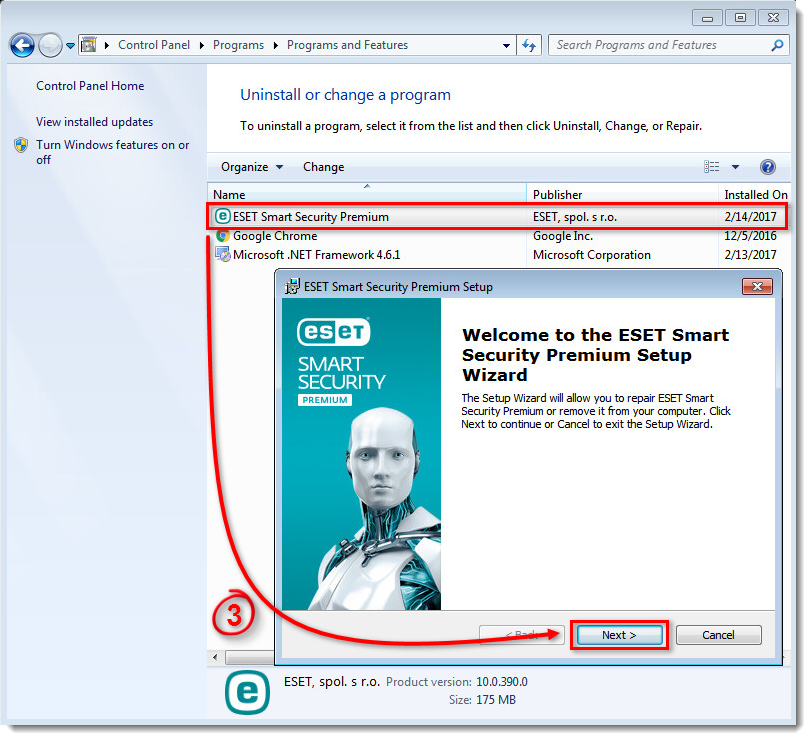The image size is (808, 740).
Task: Expand the view options dropdown arrow
Action: [735, 167]
